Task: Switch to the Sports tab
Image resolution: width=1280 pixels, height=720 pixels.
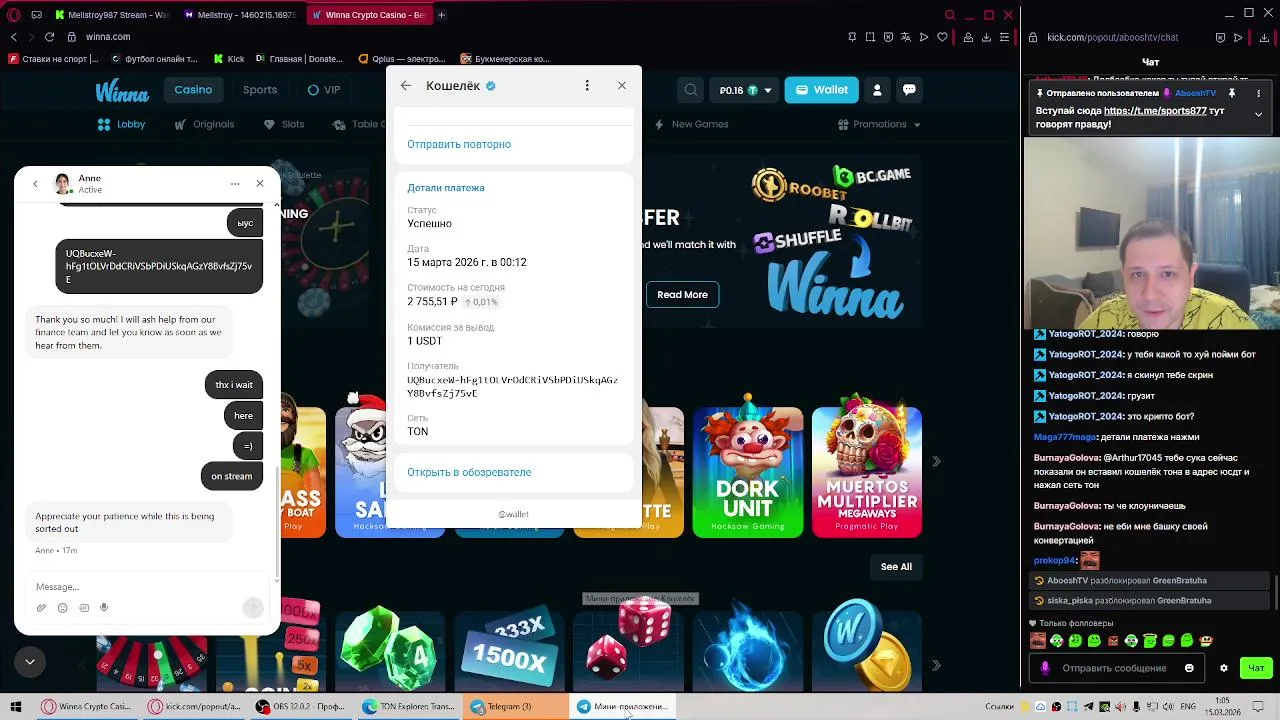Action: (260, 90)
